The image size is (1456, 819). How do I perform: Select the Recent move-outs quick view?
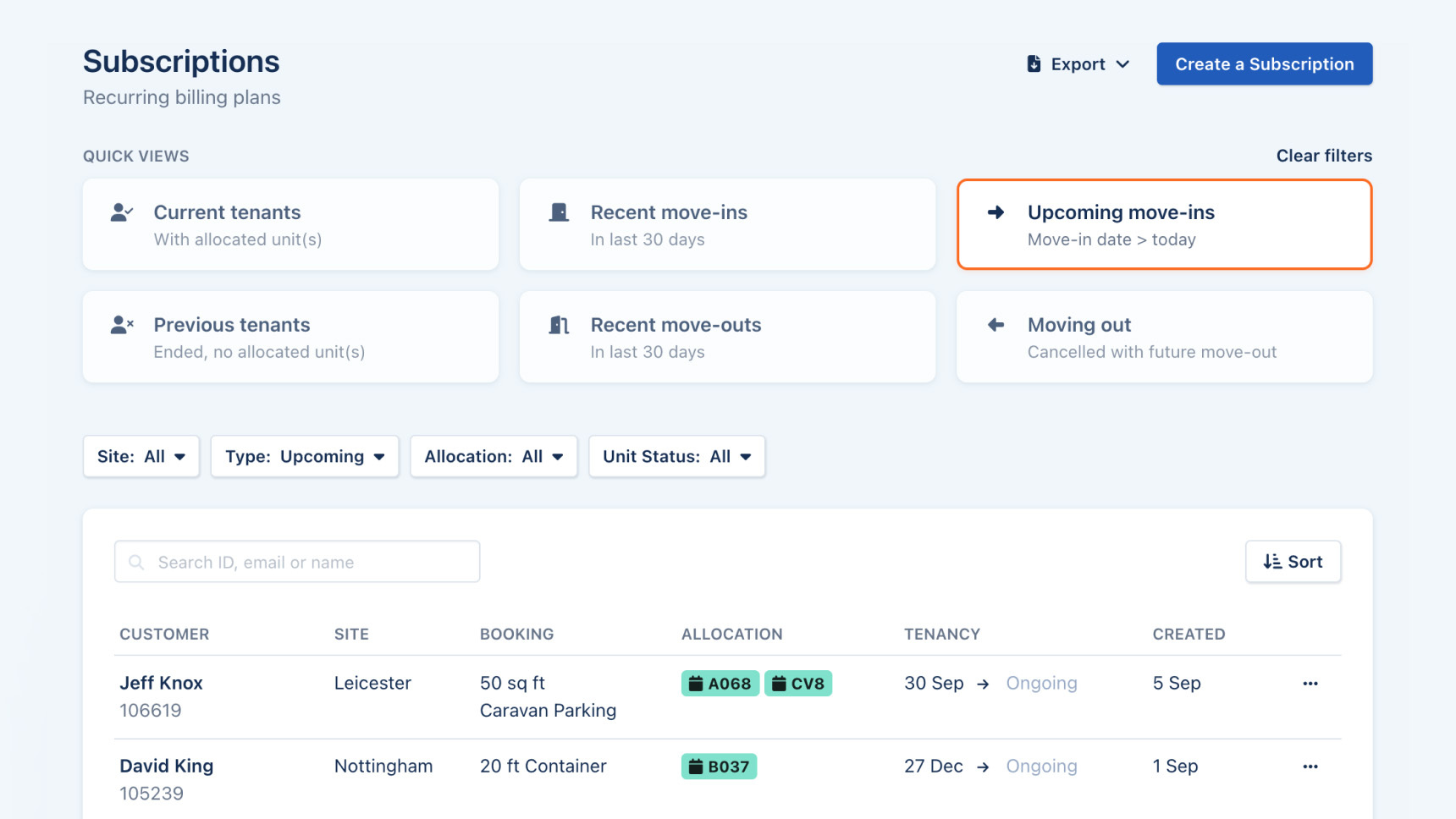pos(727,338)
